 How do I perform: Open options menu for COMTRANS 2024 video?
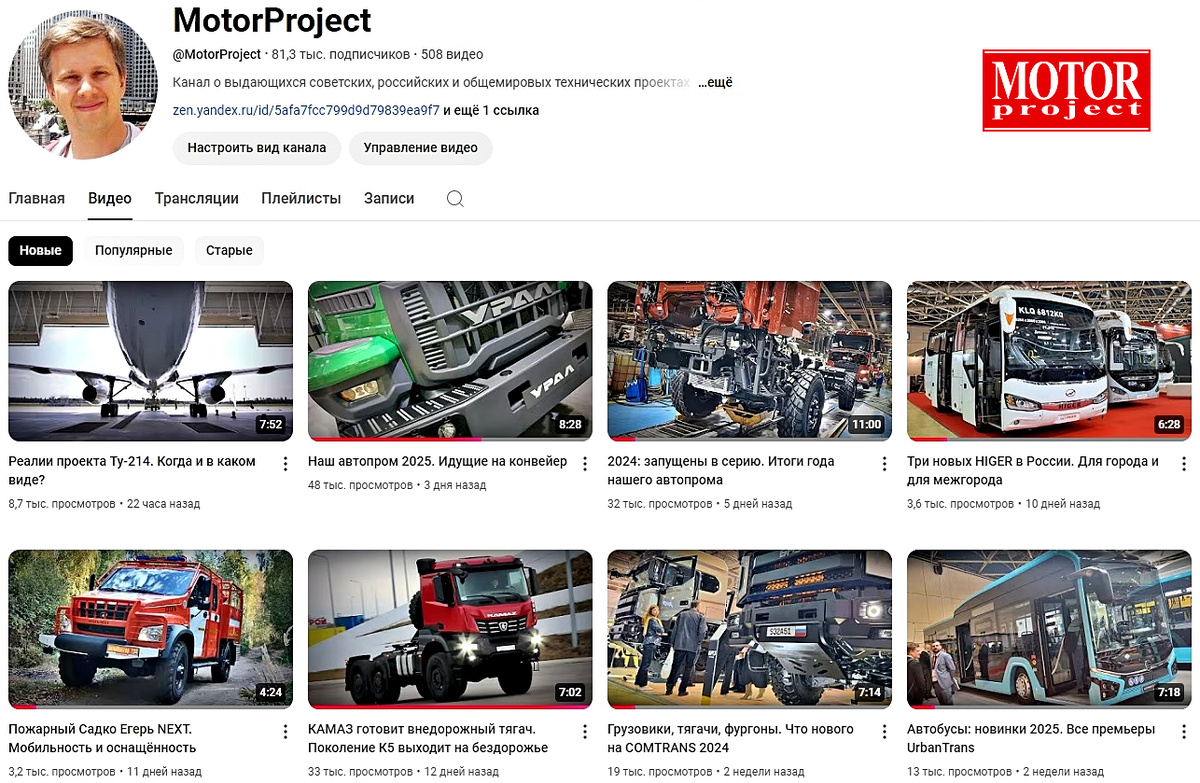(x=884, y=731)
